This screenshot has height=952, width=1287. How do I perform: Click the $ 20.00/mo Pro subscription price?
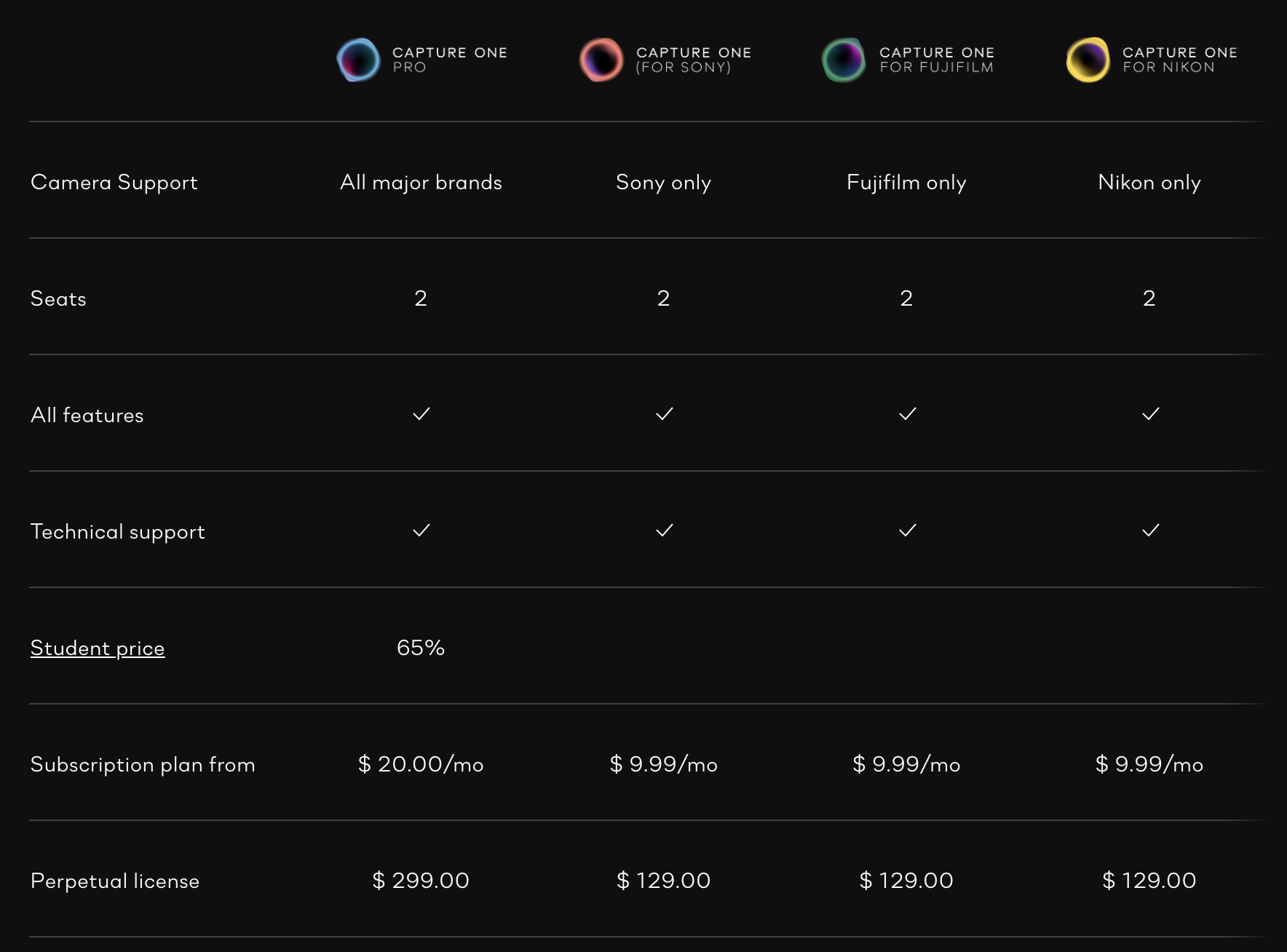pyautogui.click(x=421, y=764)
